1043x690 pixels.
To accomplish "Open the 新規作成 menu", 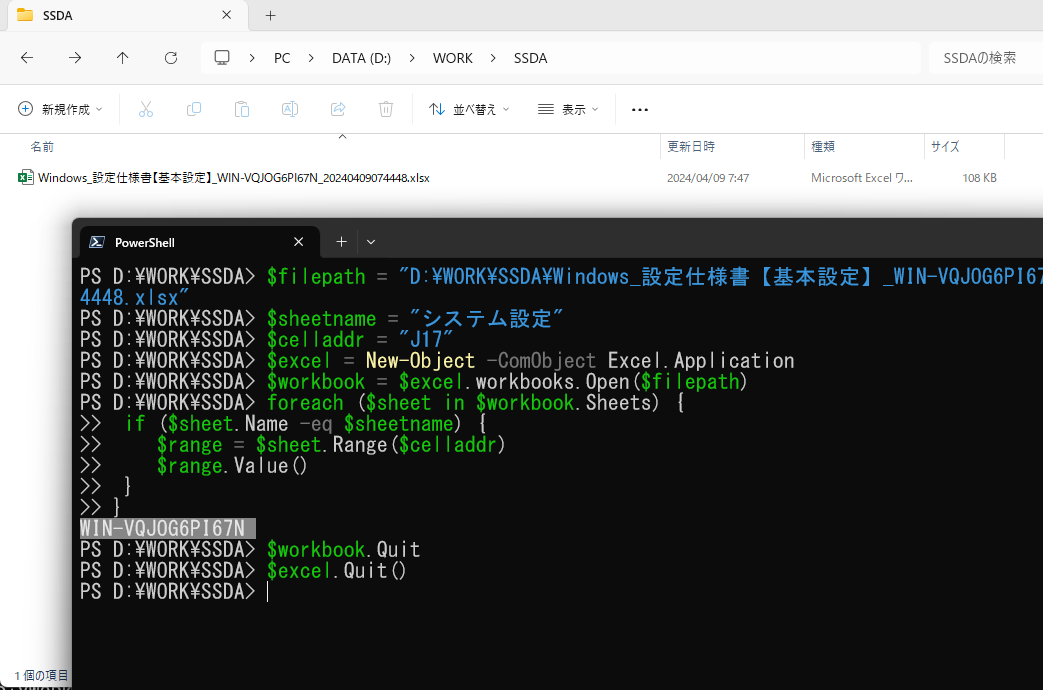I will (60, 109).
